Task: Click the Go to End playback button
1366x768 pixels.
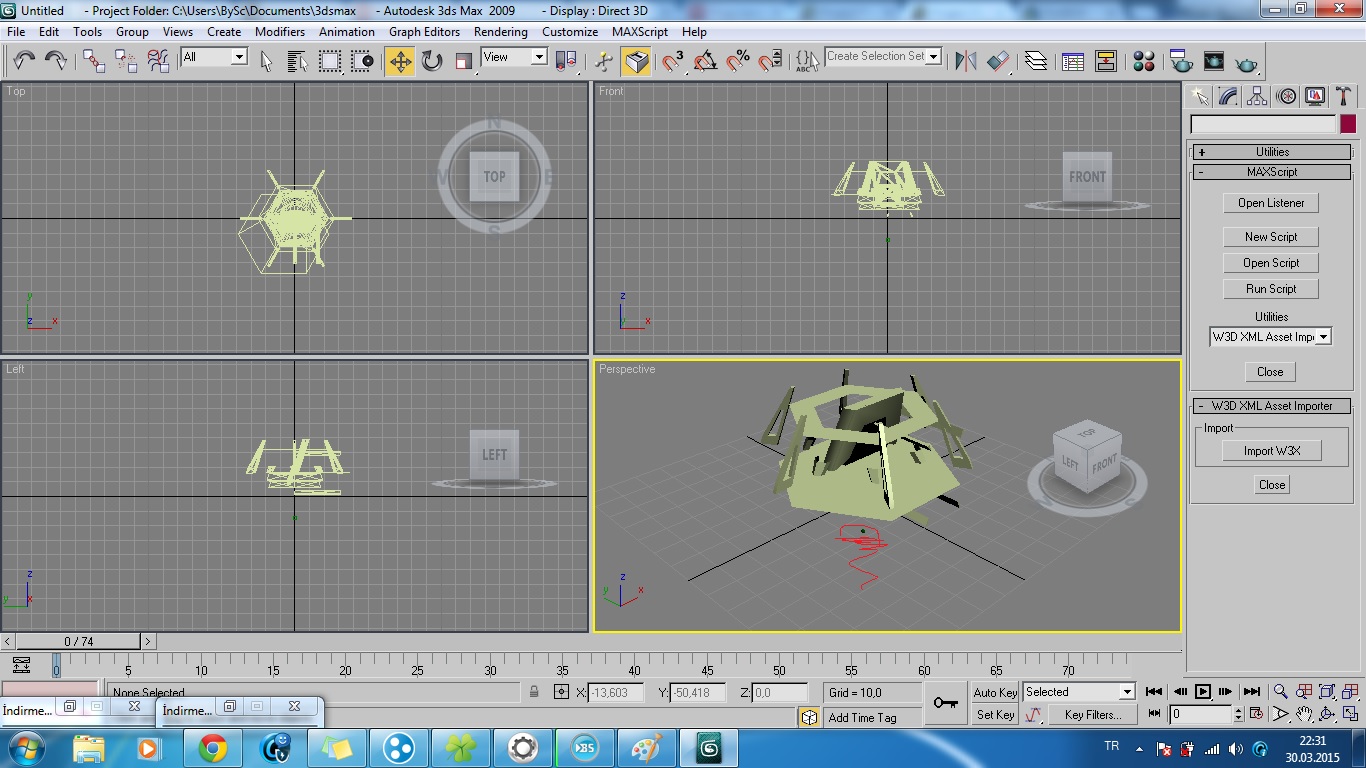Action: click(x=1251, y=692)
